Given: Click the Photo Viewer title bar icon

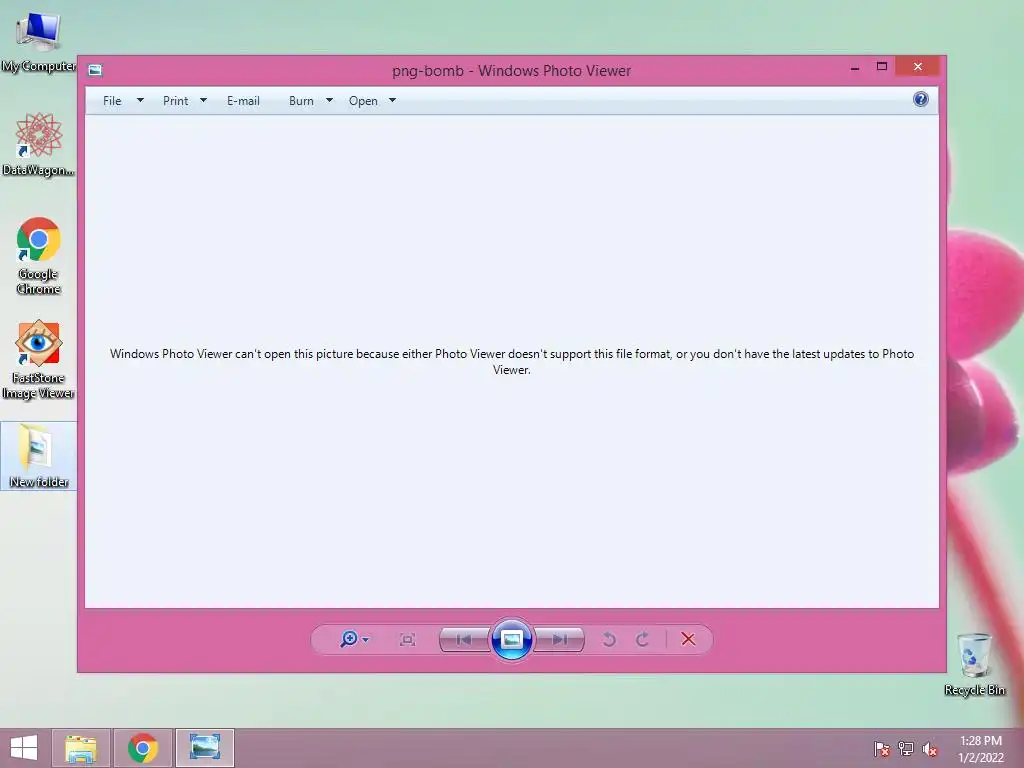Looking at the screenshot, I should [95, 70].
